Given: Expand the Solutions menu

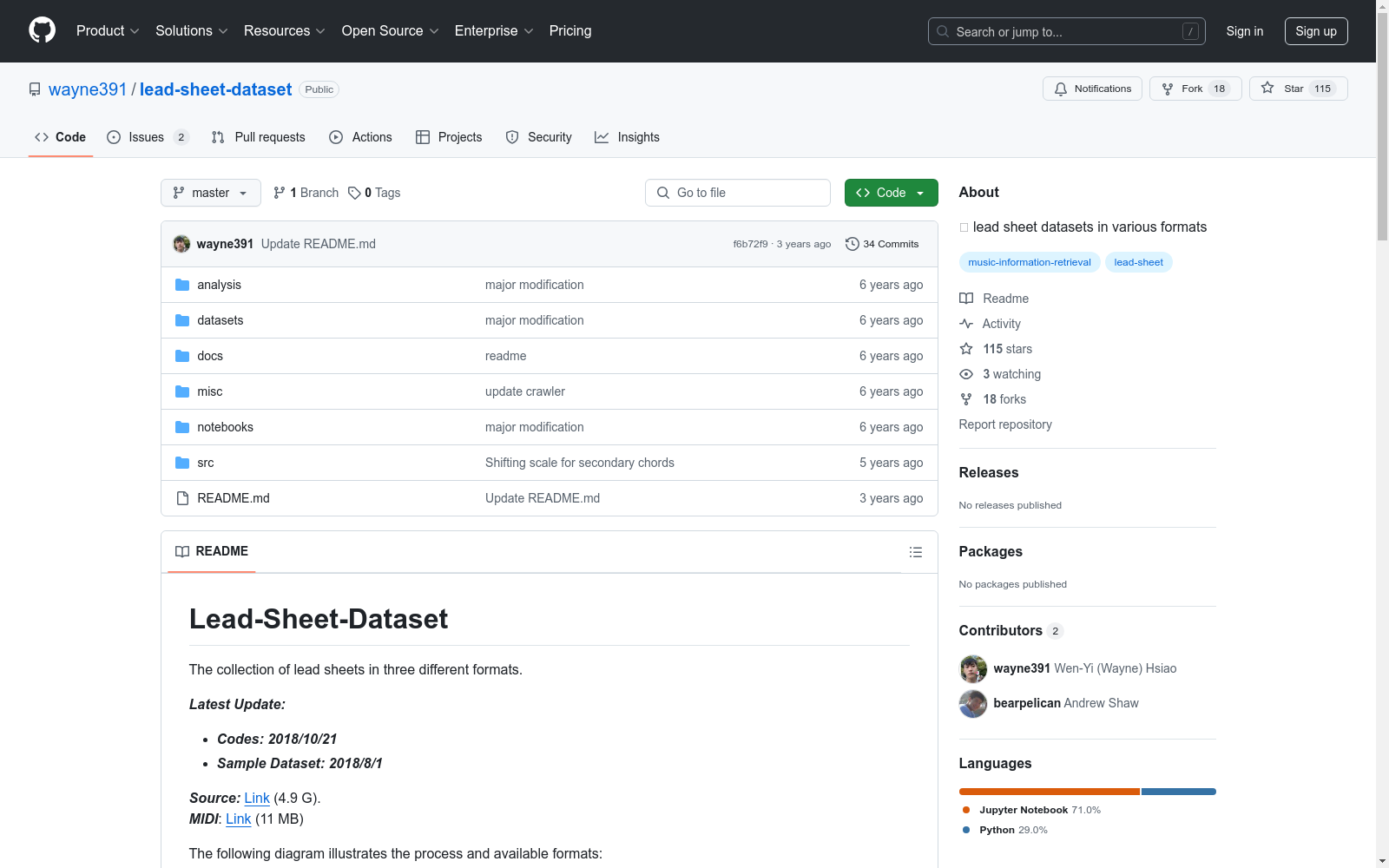Looking at the screenshot, I should [192, 31].
